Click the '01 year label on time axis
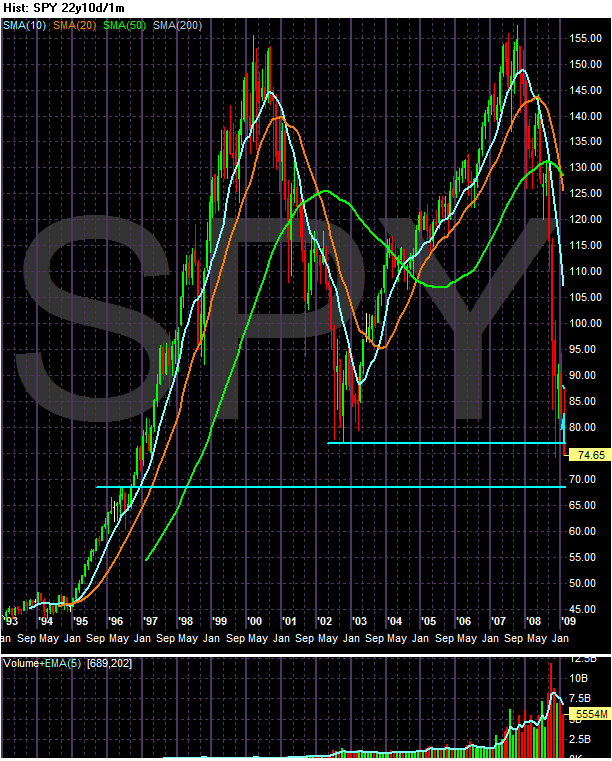Screen dimensions: 612x761 [289, 621]
